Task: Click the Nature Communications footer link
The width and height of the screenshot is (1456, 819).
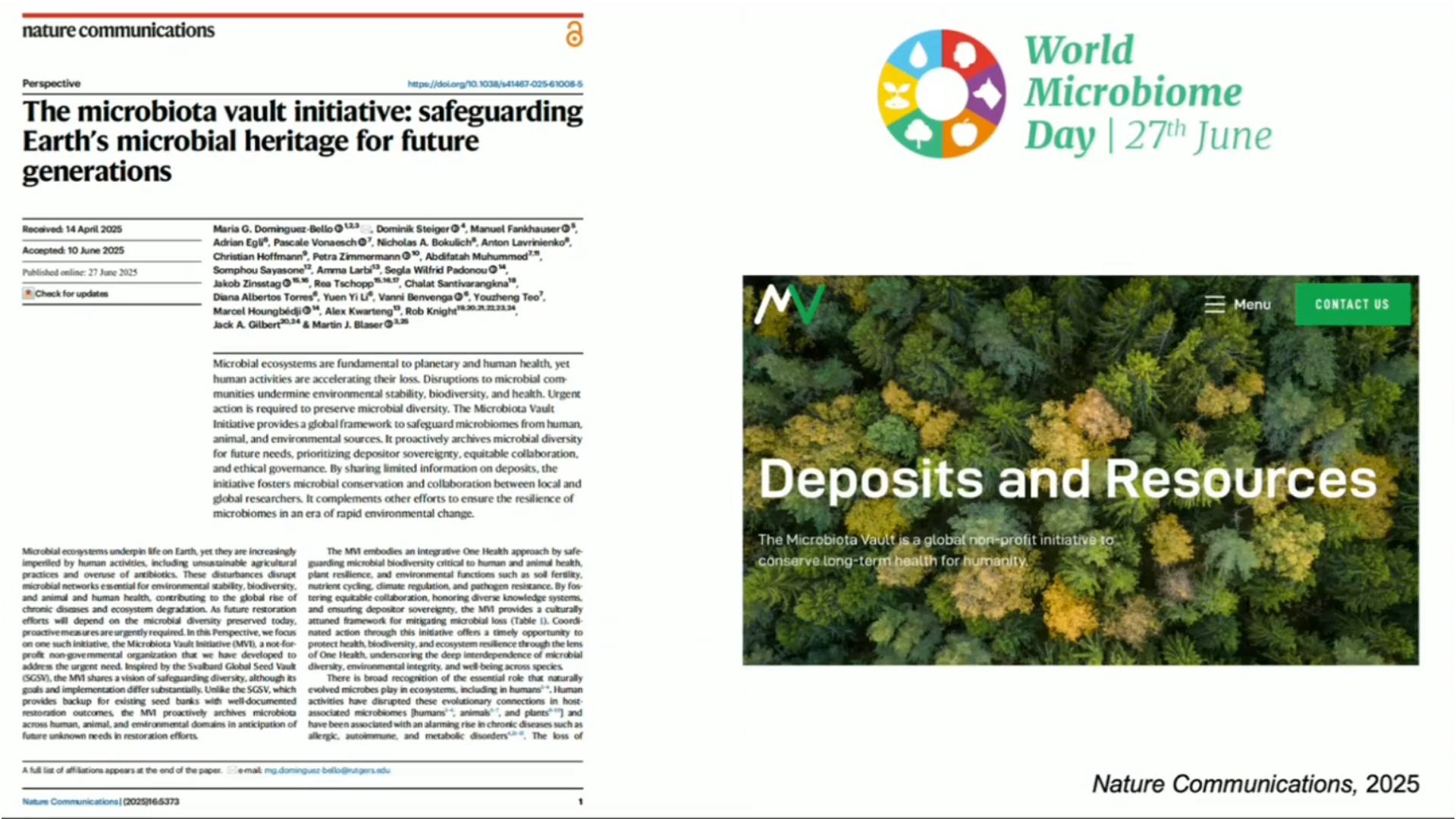Action: [x=71, y=802]
